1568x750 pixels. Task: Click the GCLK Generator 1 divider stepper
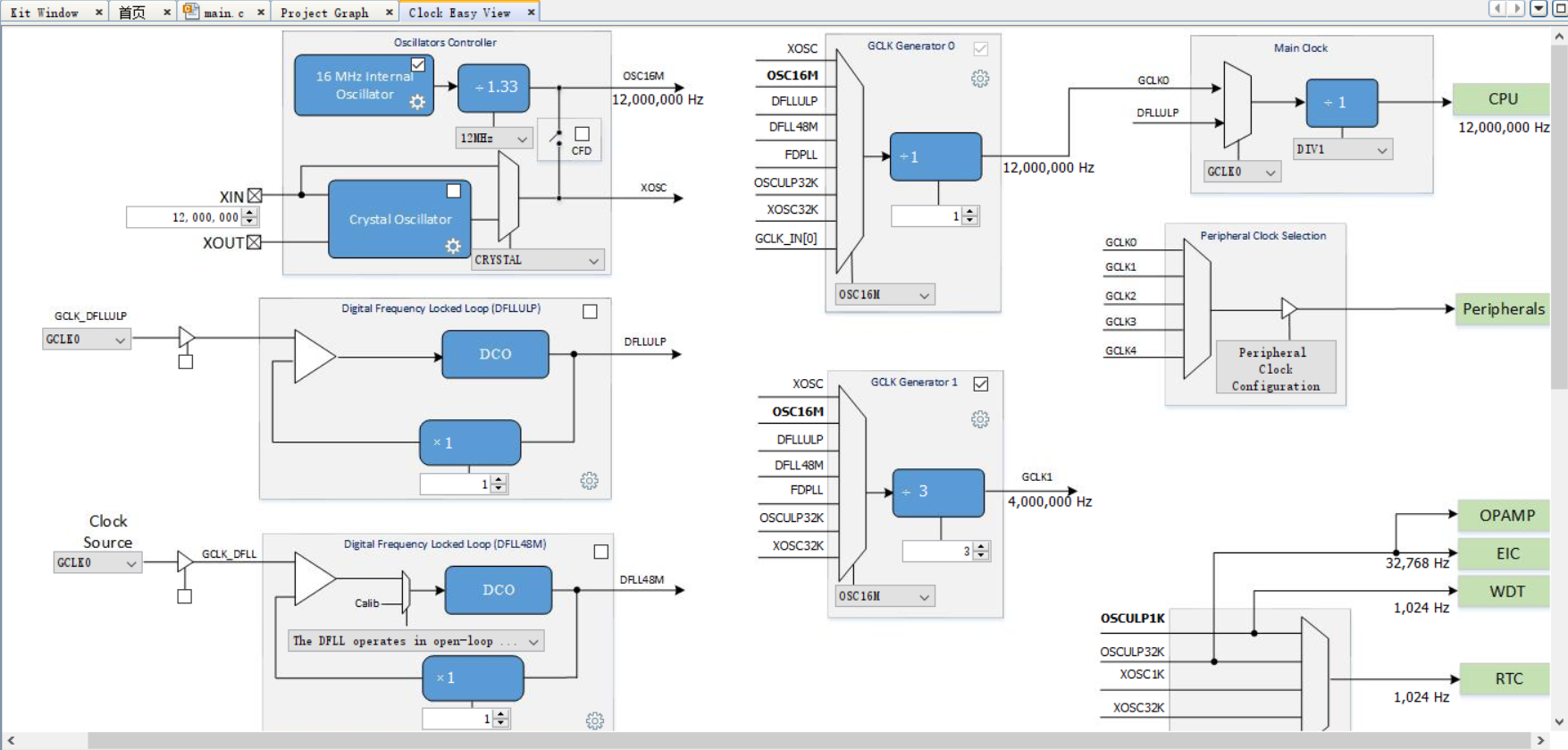tap(981, 552)
